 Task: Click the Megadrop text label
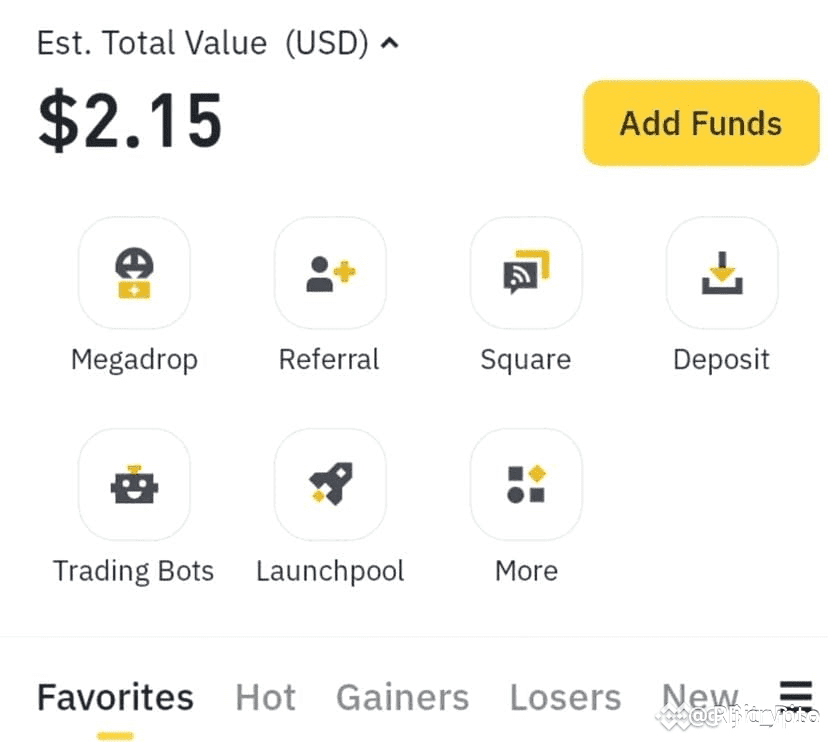pos(134,360)
